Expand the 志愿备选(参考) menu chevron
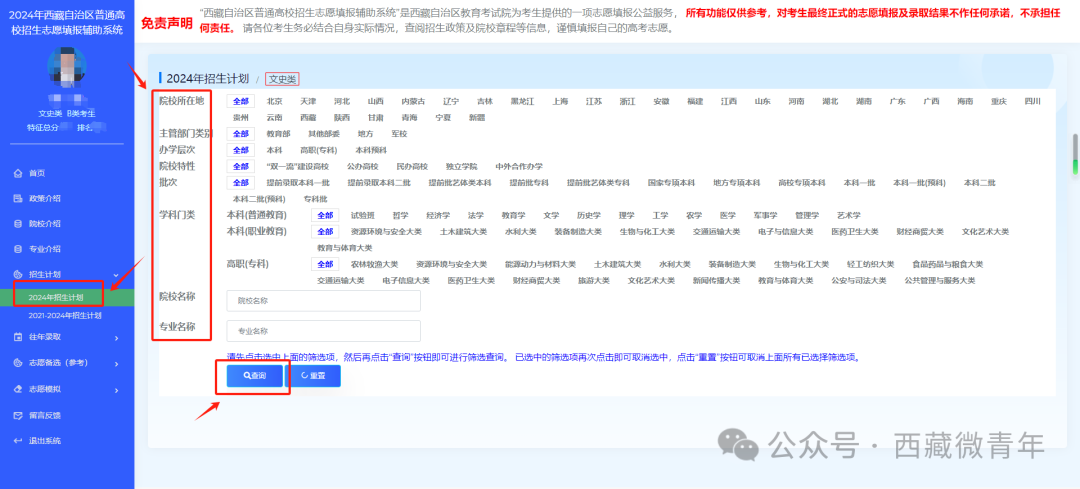Viewport: 1080px width, 489px height. point(116,363)
